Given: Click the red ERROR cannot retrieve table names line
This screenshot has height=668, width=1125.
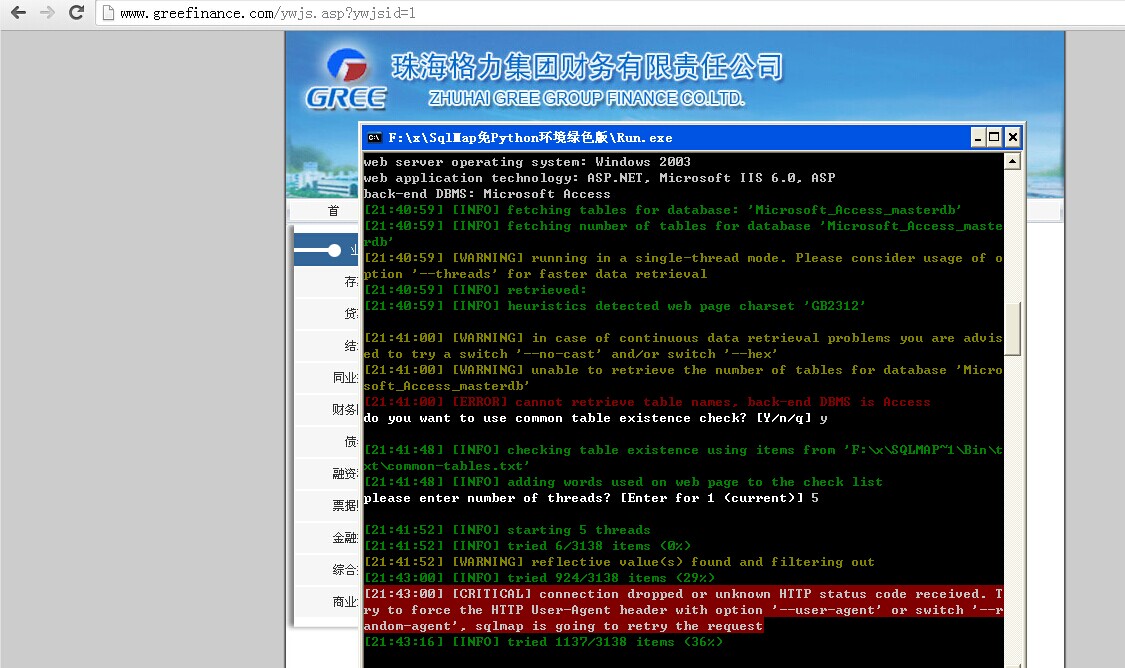Looking at the screenshot, I should click(x=647, y=402).
